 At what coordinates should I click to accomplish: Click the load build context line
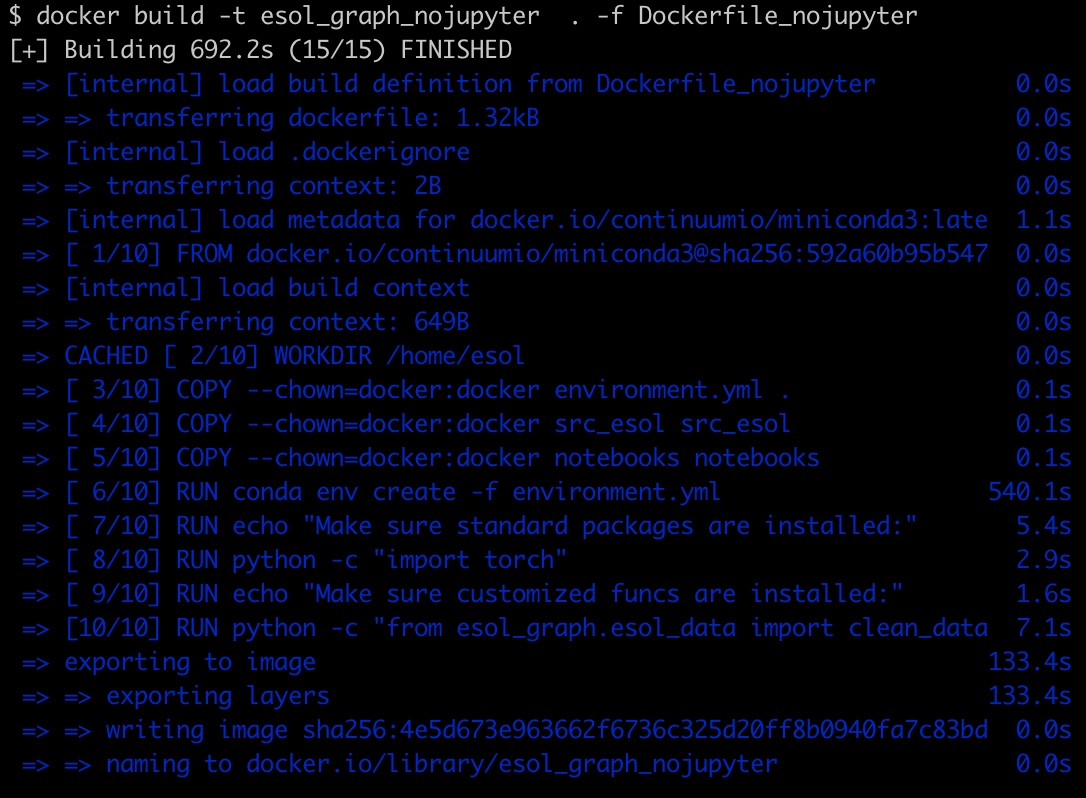coord(546,287)
